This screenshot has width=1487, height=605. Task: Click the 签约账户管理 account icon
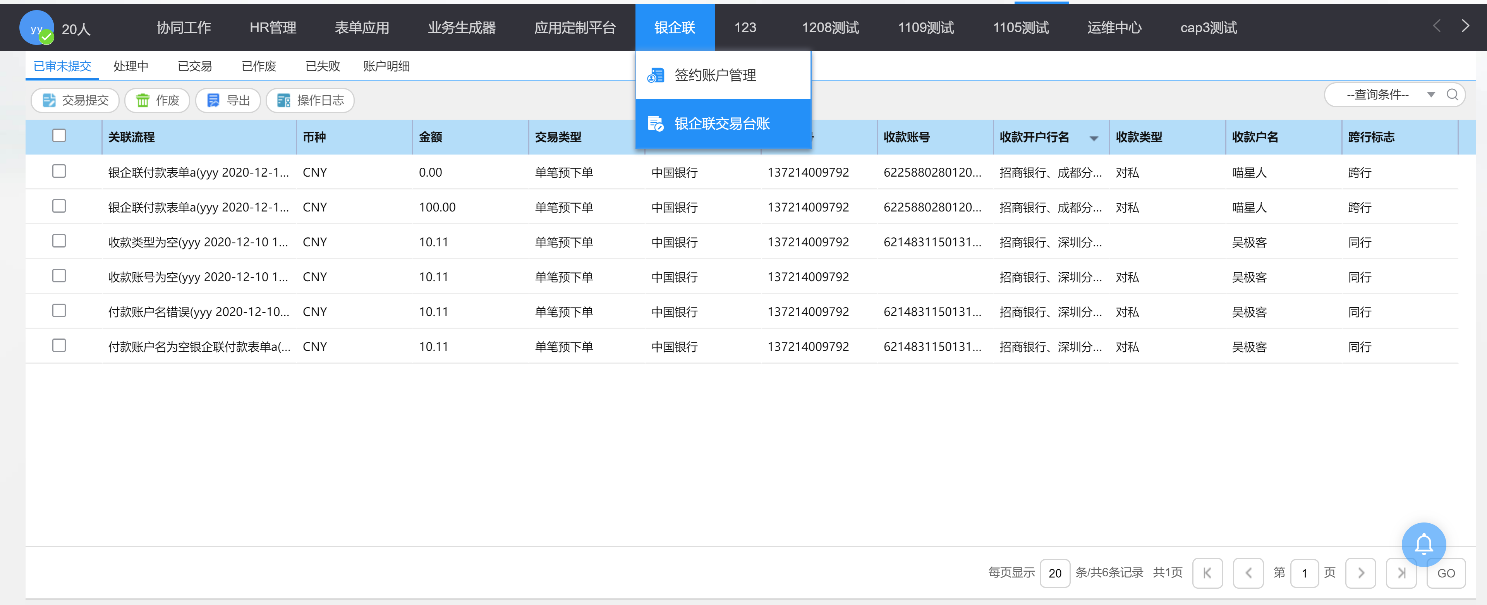tap(655, 74)
